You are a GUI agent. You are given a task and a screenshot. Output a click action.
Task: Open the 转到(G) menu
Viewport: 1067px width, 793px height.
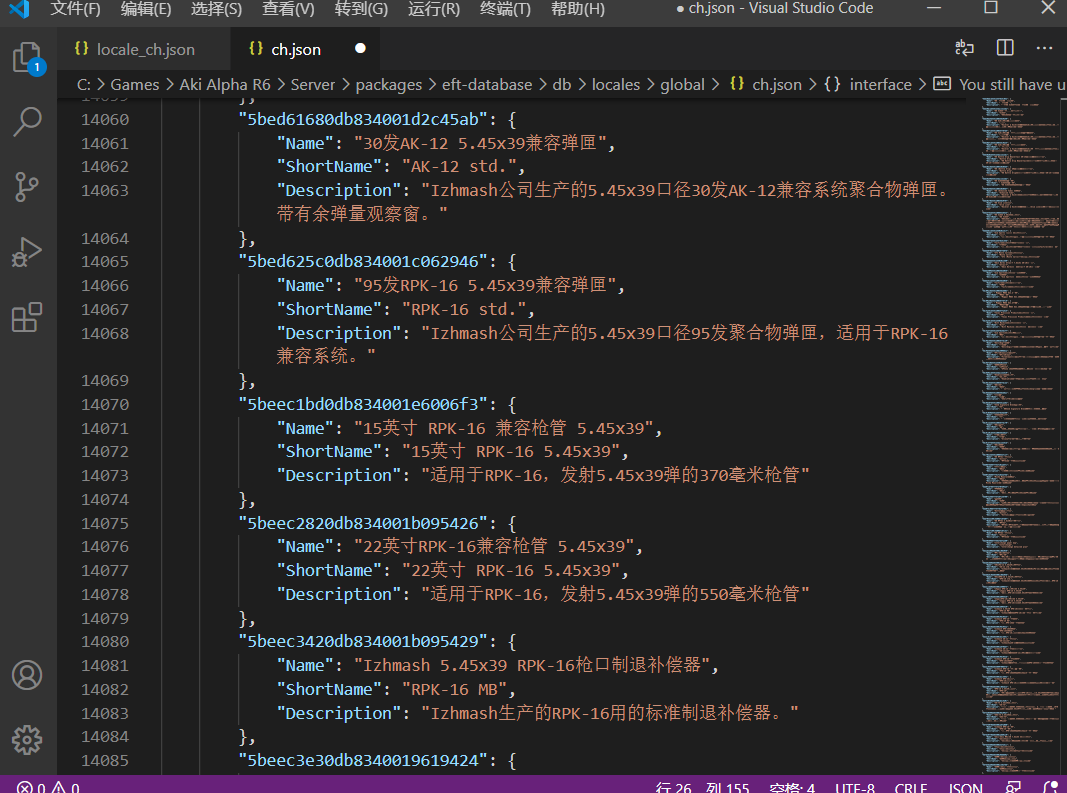pos(361,9)
